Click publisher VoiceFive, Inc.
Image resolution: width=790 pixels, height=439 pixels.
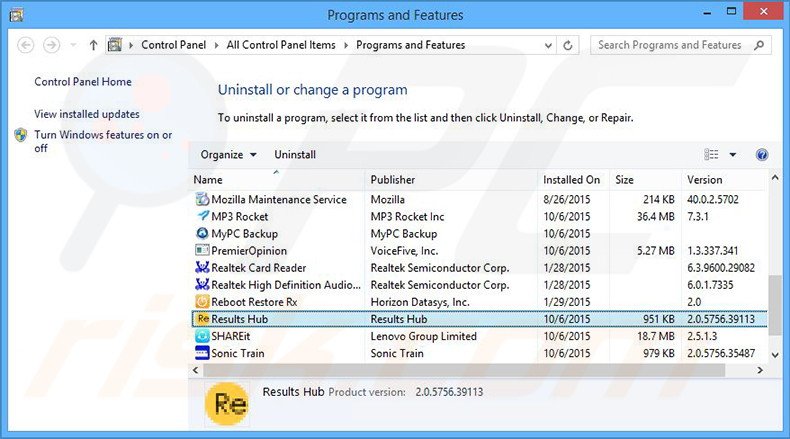404,251
